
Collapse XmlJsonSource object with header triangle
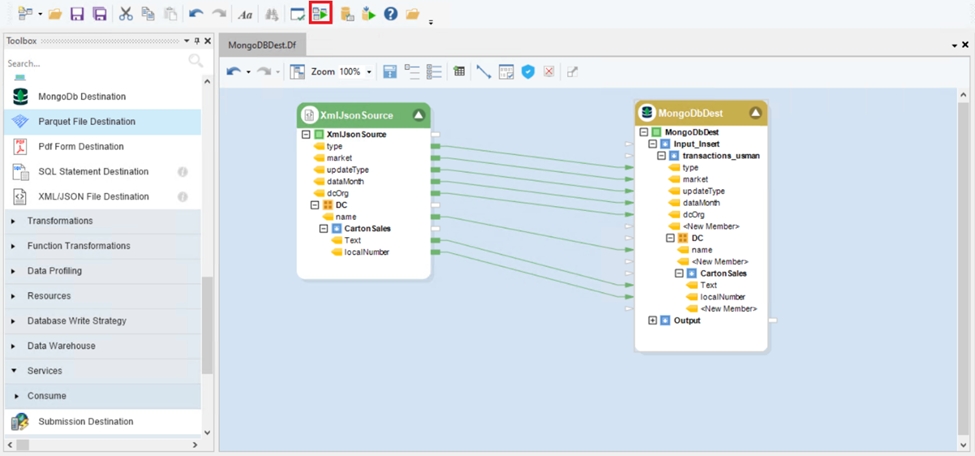(419, 114)
